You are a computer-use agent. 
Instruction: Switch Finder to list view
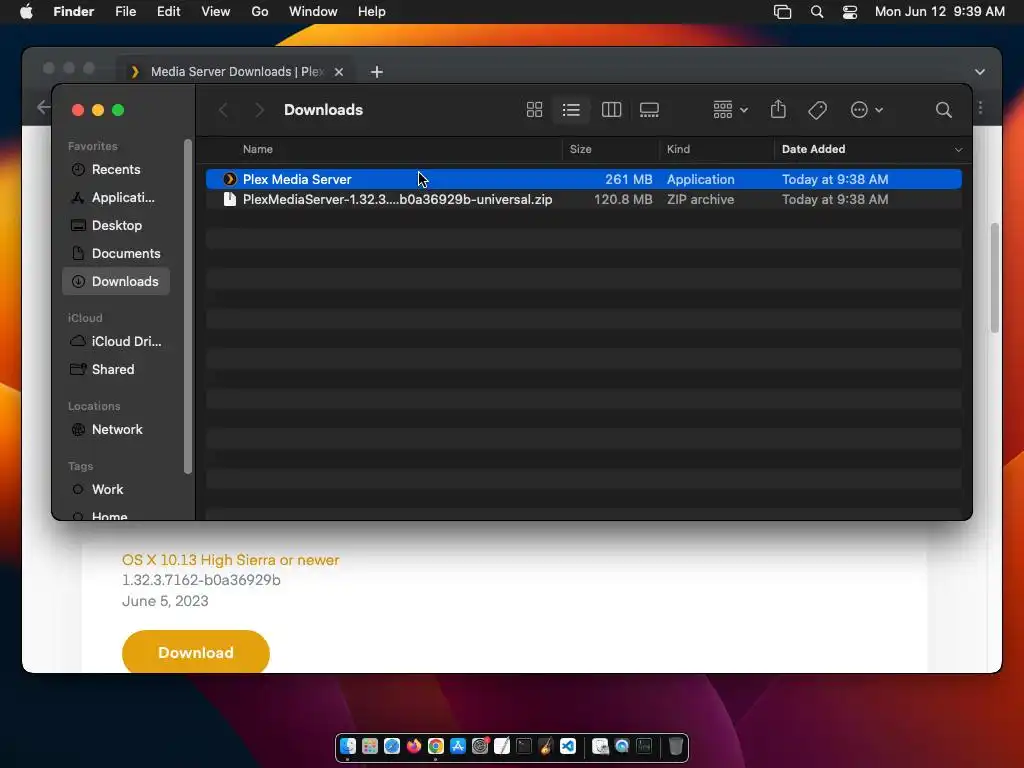tap(571, 110)
